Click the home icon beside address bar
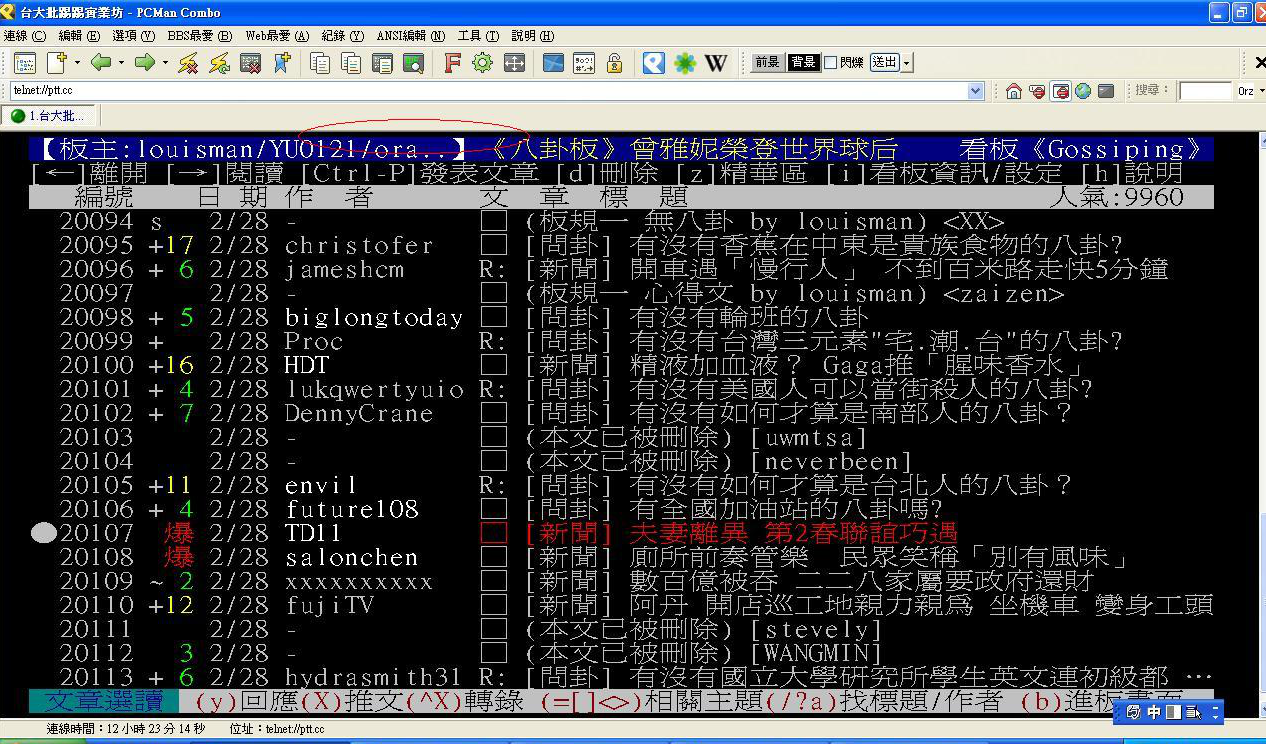Image resolution: width=1266 pixels, height=744 pixels. coord(1014,91)
